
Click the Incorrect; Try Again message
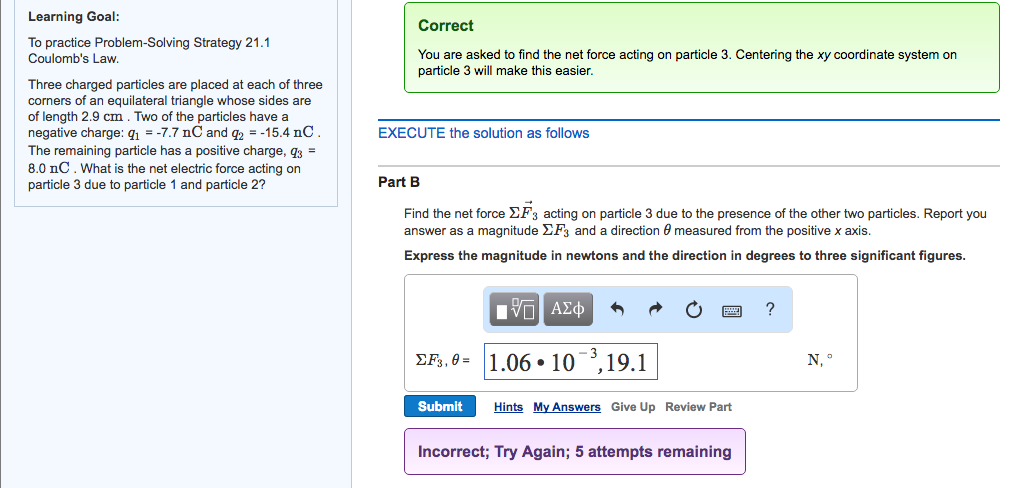[574, 452]
